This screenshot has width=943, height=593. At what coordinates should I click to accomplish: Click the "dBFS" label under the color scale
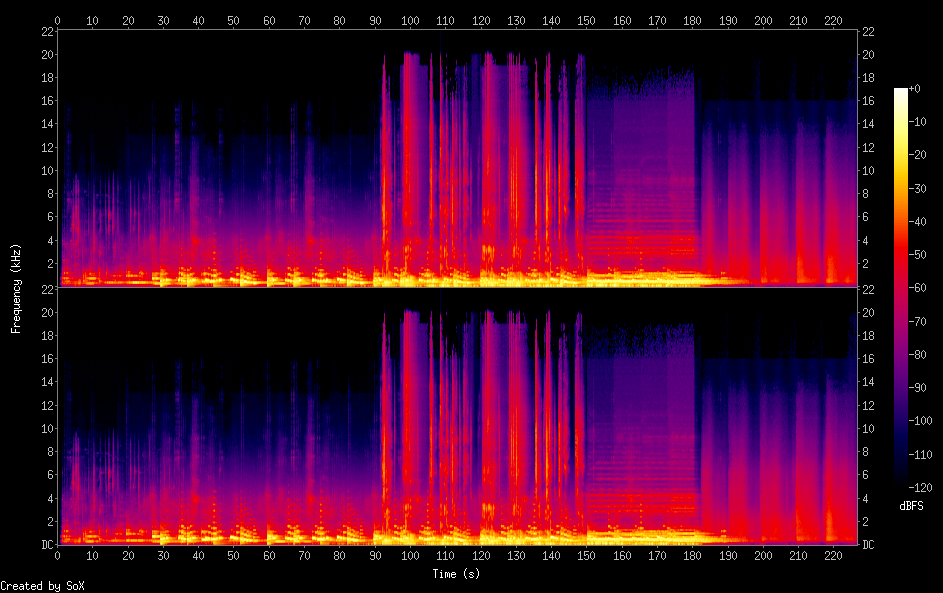(911, 506)
